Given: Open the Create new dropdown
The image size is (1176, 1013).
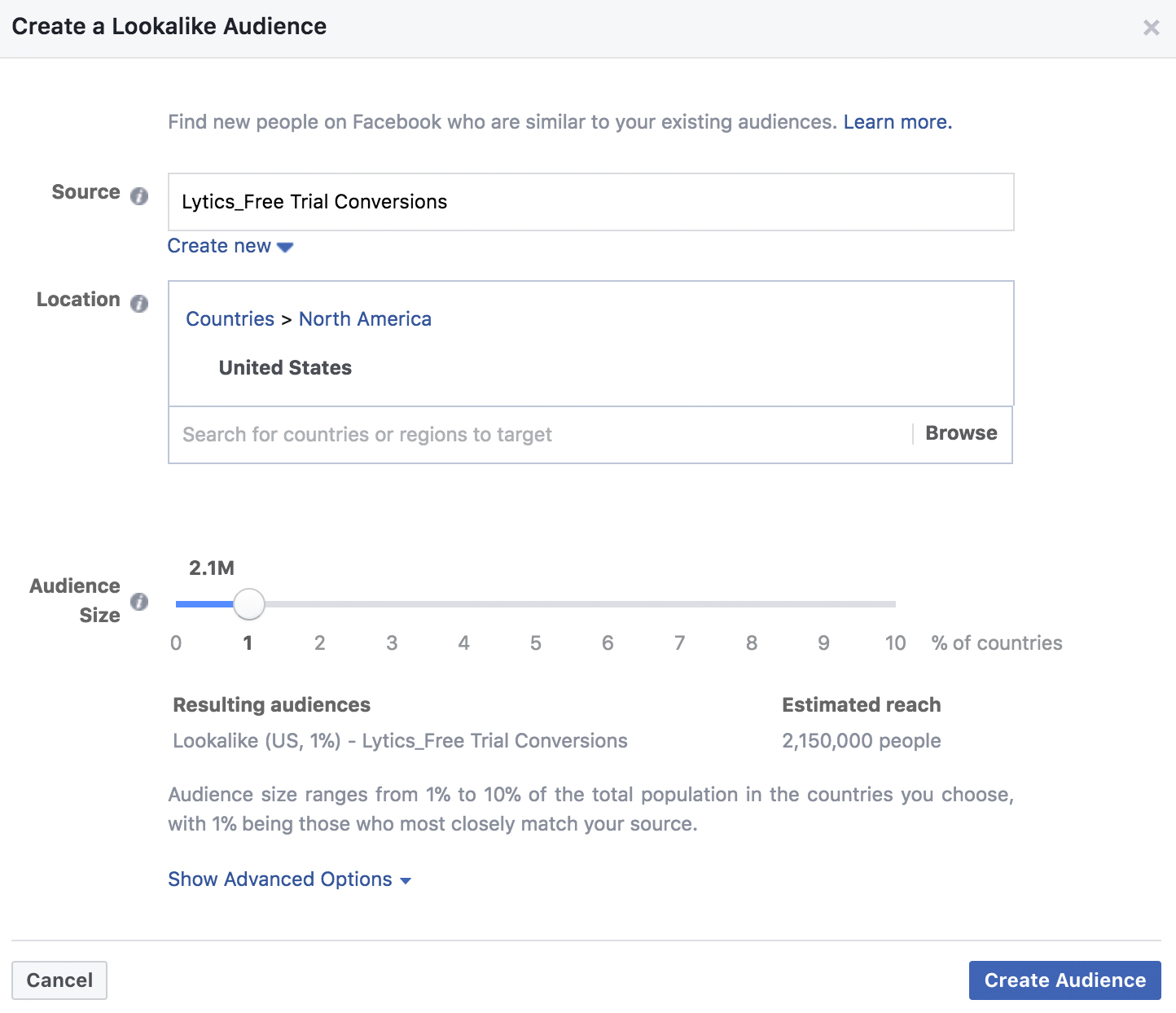Looking at the screenshot, I should (230, 246).
